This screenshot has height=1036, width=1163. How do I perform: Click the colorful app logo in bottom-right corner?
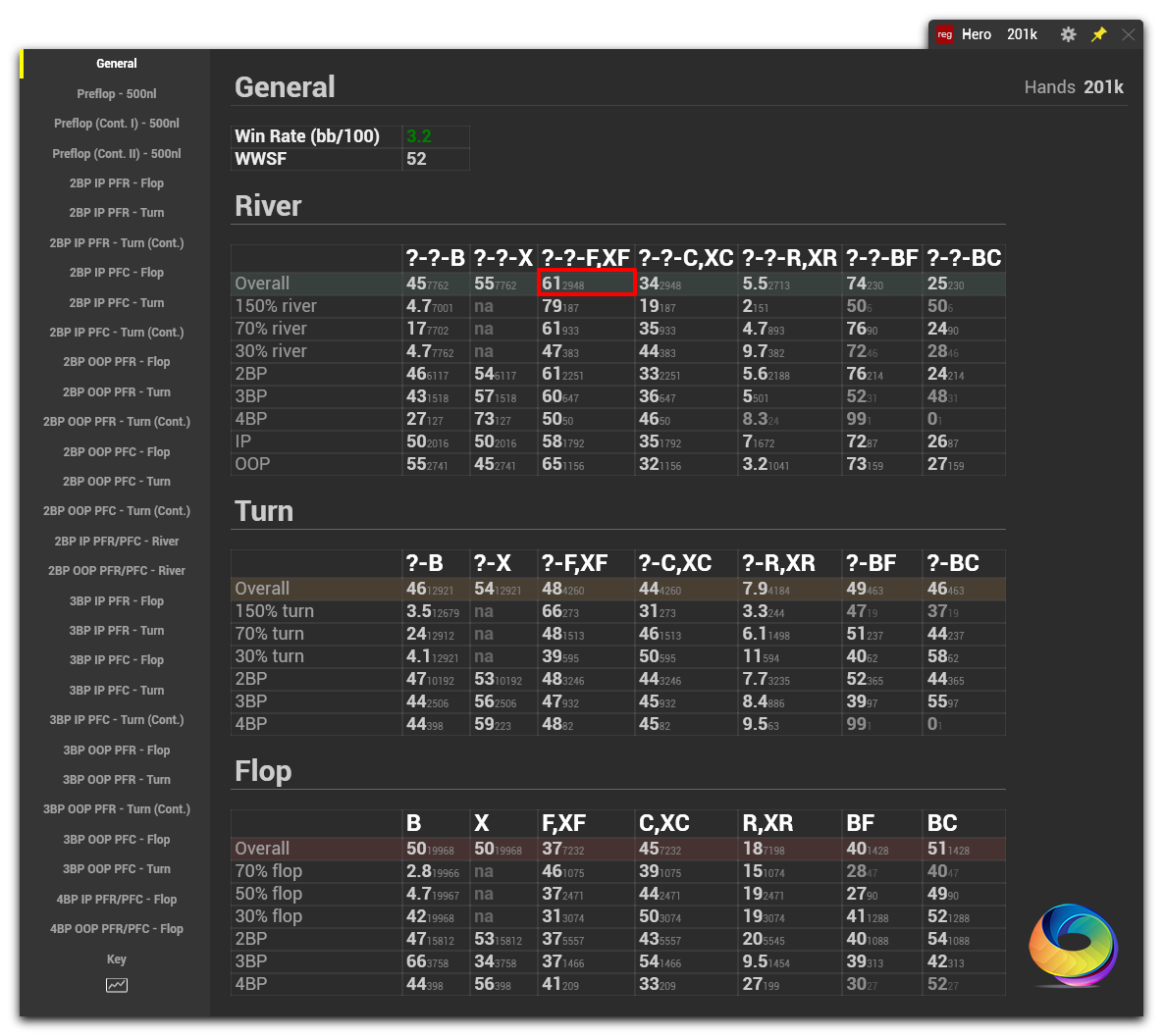(x=1073, y=946)
